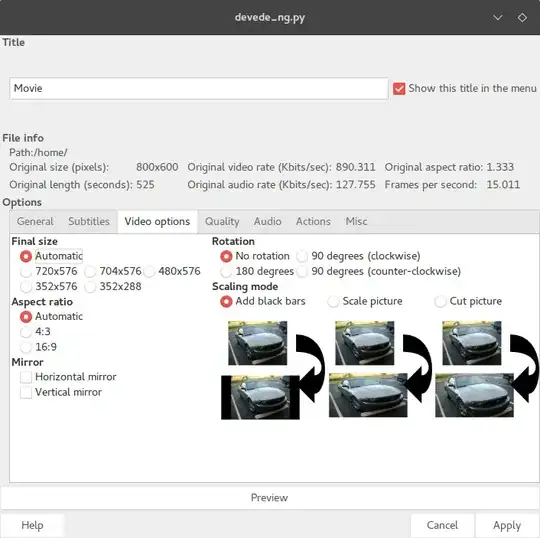Screen dimensions: 540x538
Task: Select Add black bars scaling mode
Action: [226, 302]
